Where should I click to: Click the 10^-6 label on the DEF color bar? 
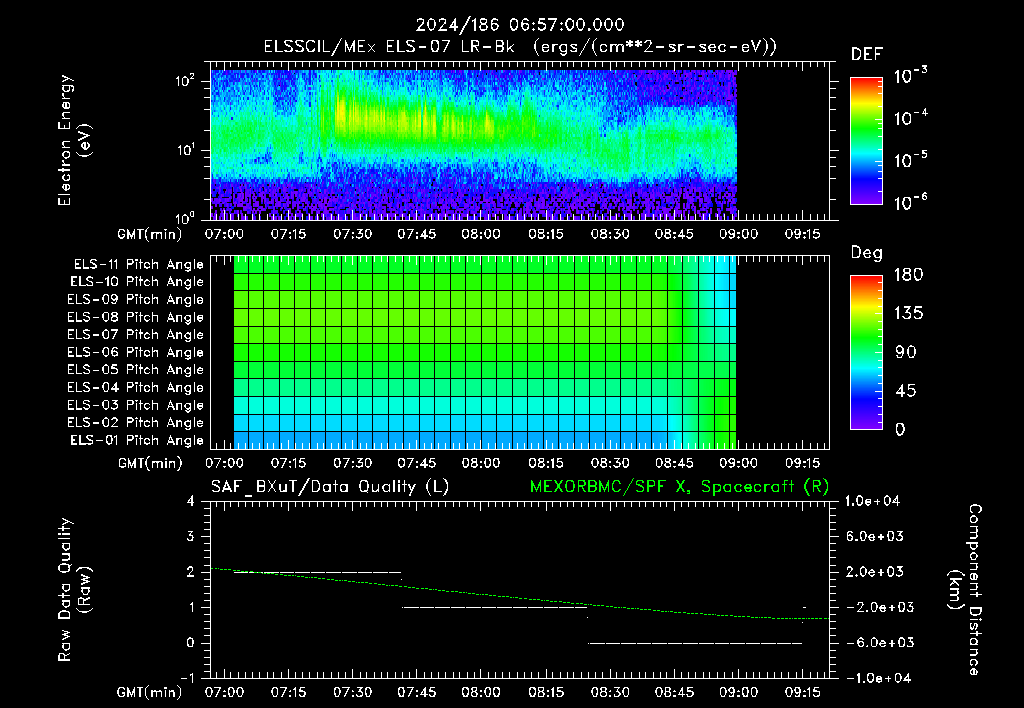[910, 202]
